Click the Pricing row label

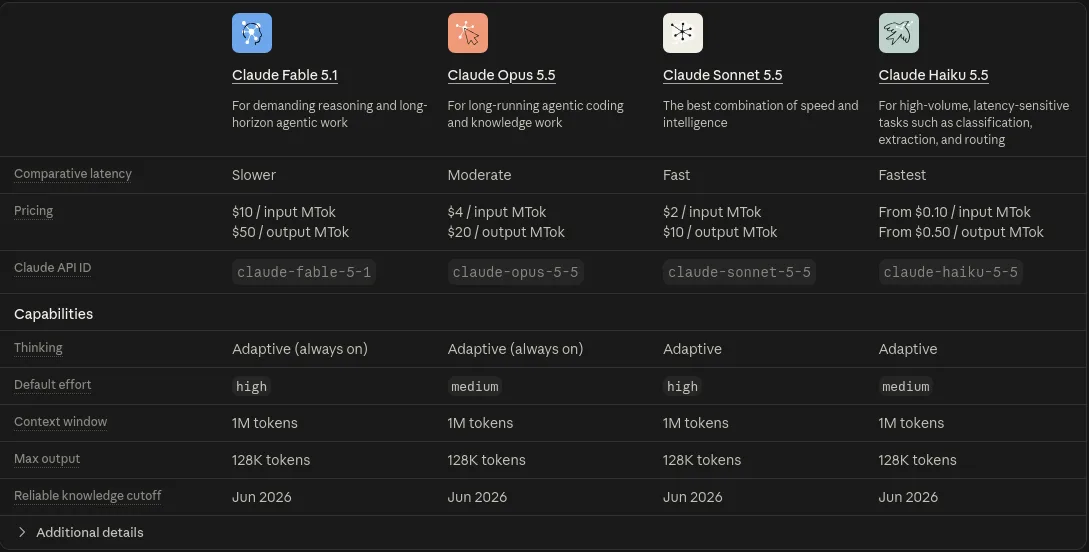pos(33,211)
